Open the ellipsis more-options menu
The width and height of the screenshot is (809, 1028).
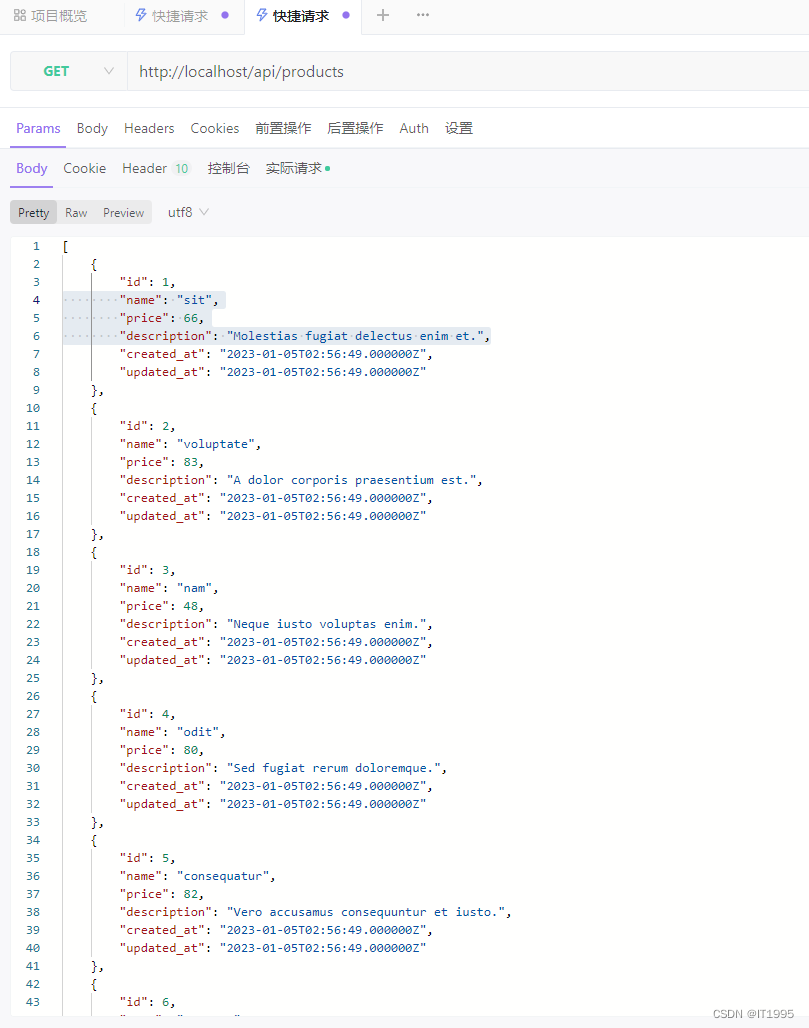coord(422,15)
